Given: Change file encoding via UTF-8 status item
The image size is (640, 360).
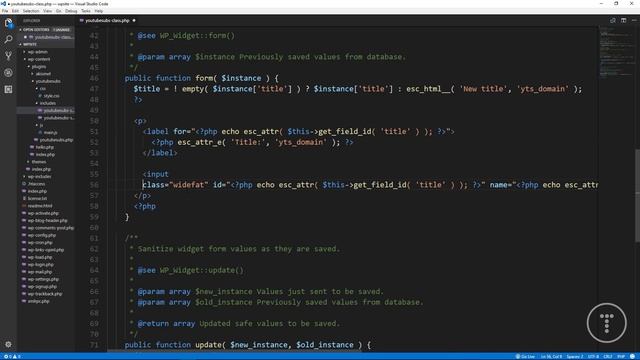Looking at the screenshot, I should [593, 356].
